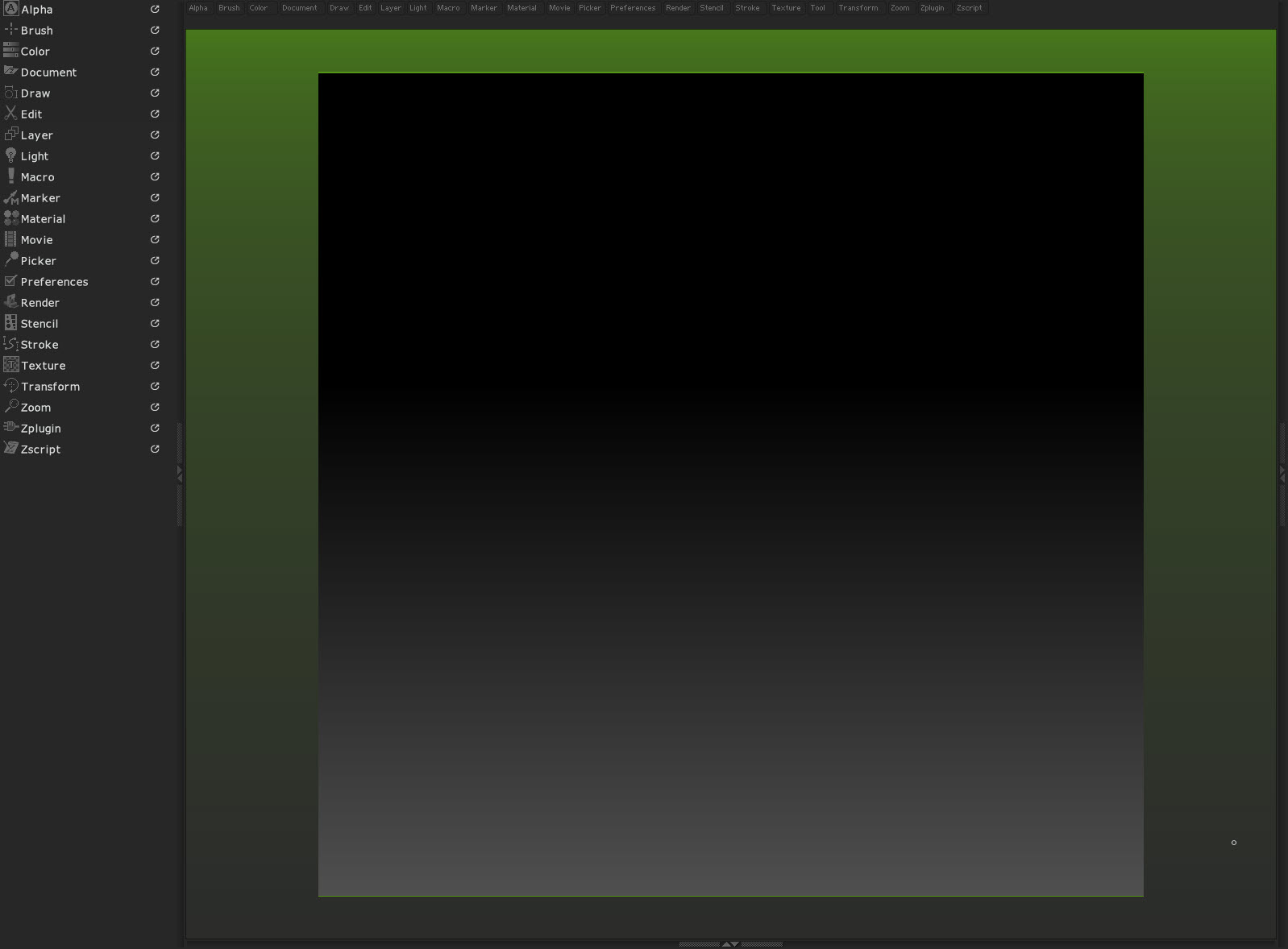Open the Edit menu in top bar
1288x949 pixels.
365,8
